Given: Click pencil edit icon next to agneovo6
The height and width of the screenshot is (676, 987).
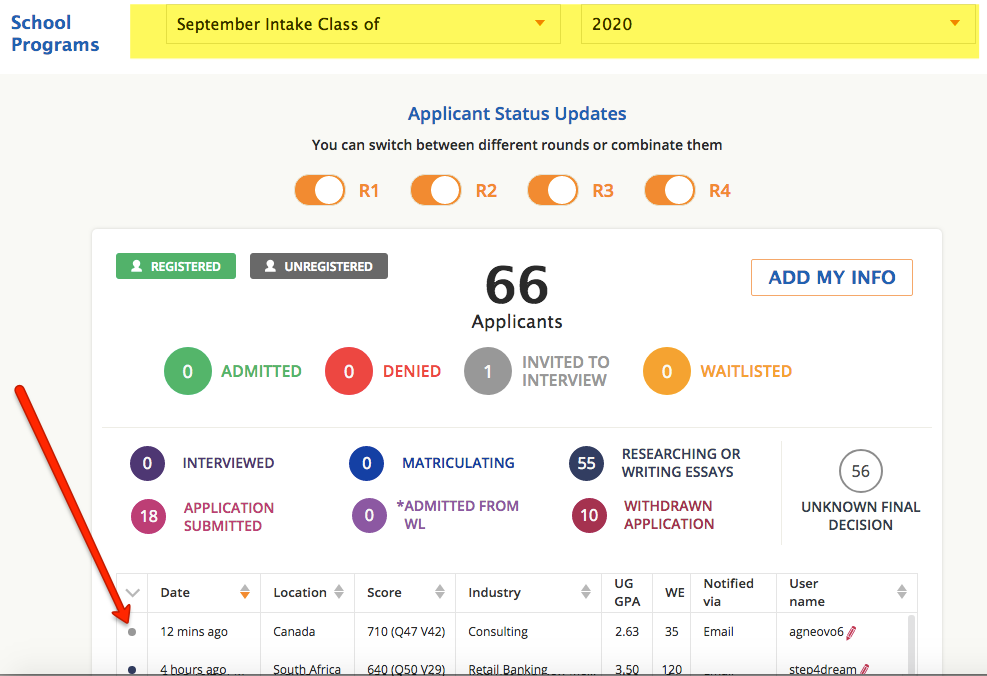Looking at the screenshot, I should [851, 632].
